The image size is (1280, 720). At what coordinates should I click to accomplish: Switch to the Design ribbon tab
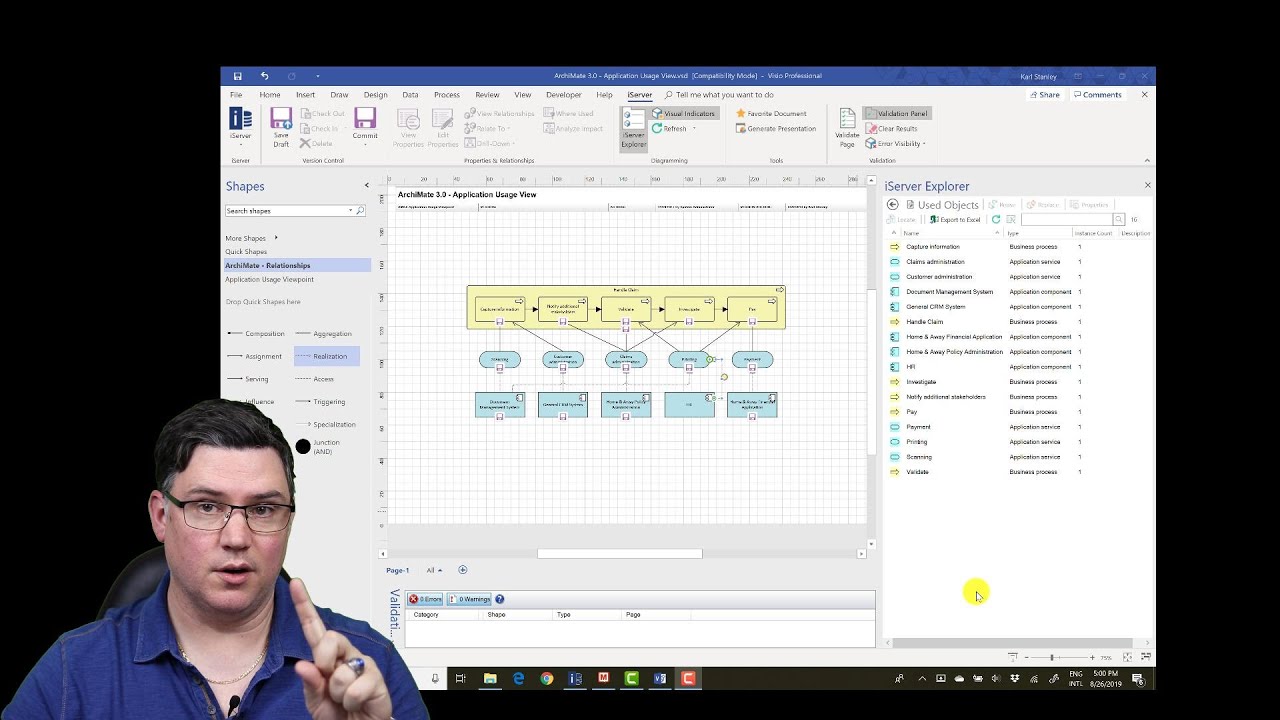375,95
